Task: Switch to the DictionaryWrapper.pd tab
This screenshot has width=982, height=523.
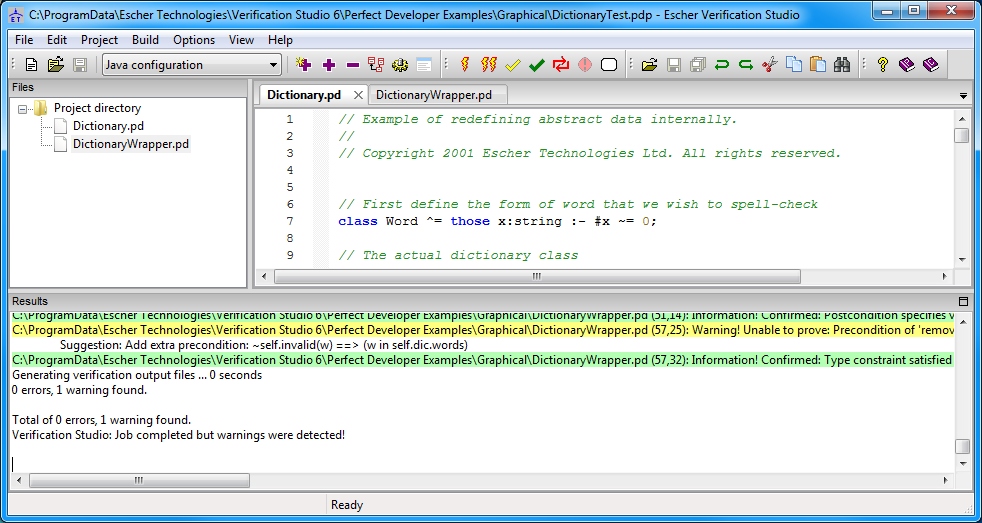Action: (x=433, y=95)
